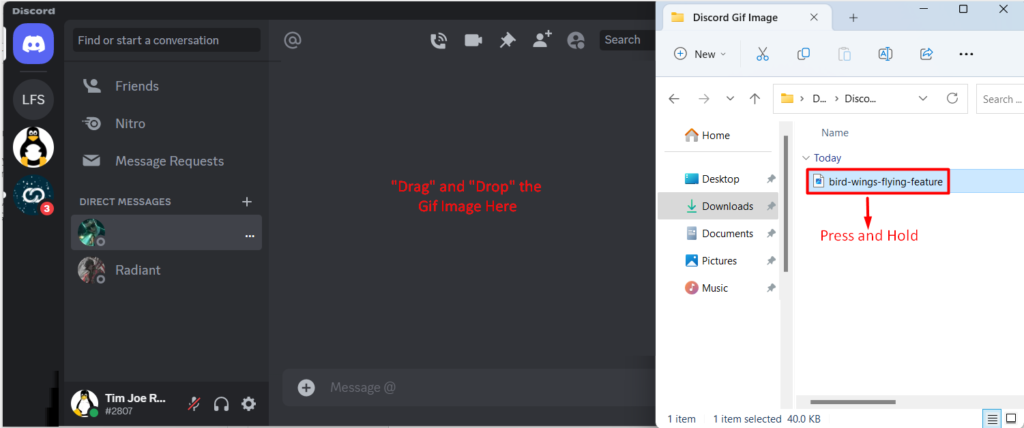This screenshot has height=428, width=1024.
Task: Select the bird-wings-flying-feature file
Action: click(879, 182)
